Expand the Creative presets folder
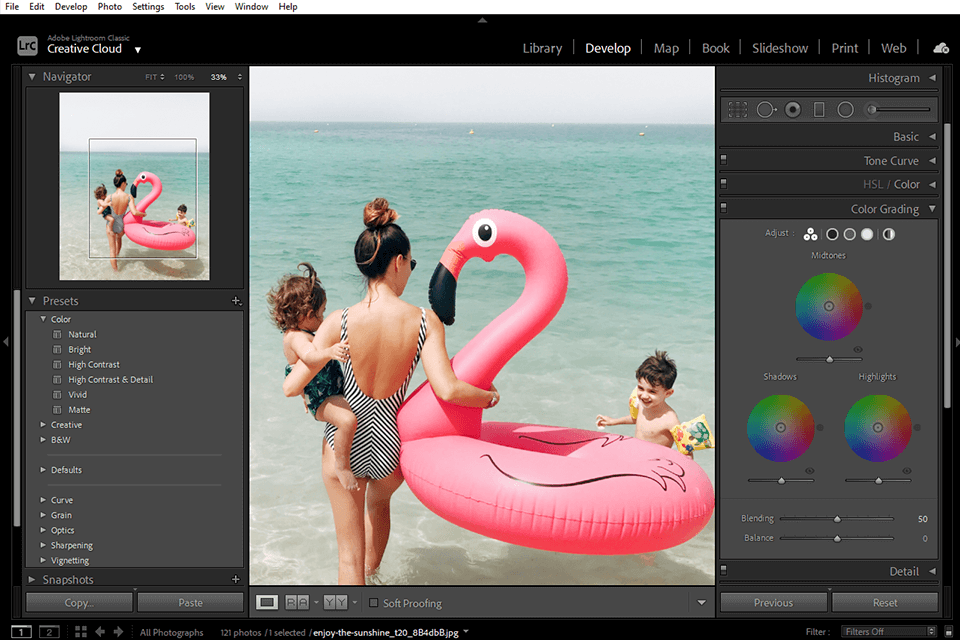 43,425
